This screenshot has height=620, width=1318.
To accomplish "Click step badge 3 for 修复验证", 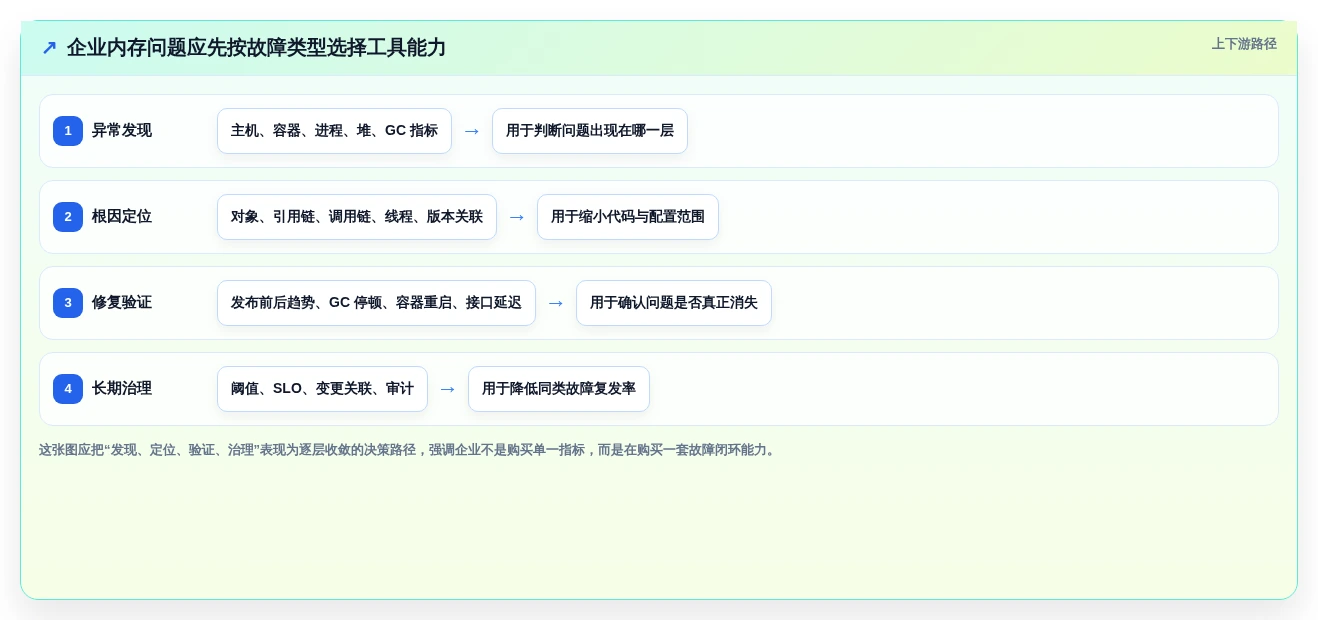I will (x=68, y=303).
